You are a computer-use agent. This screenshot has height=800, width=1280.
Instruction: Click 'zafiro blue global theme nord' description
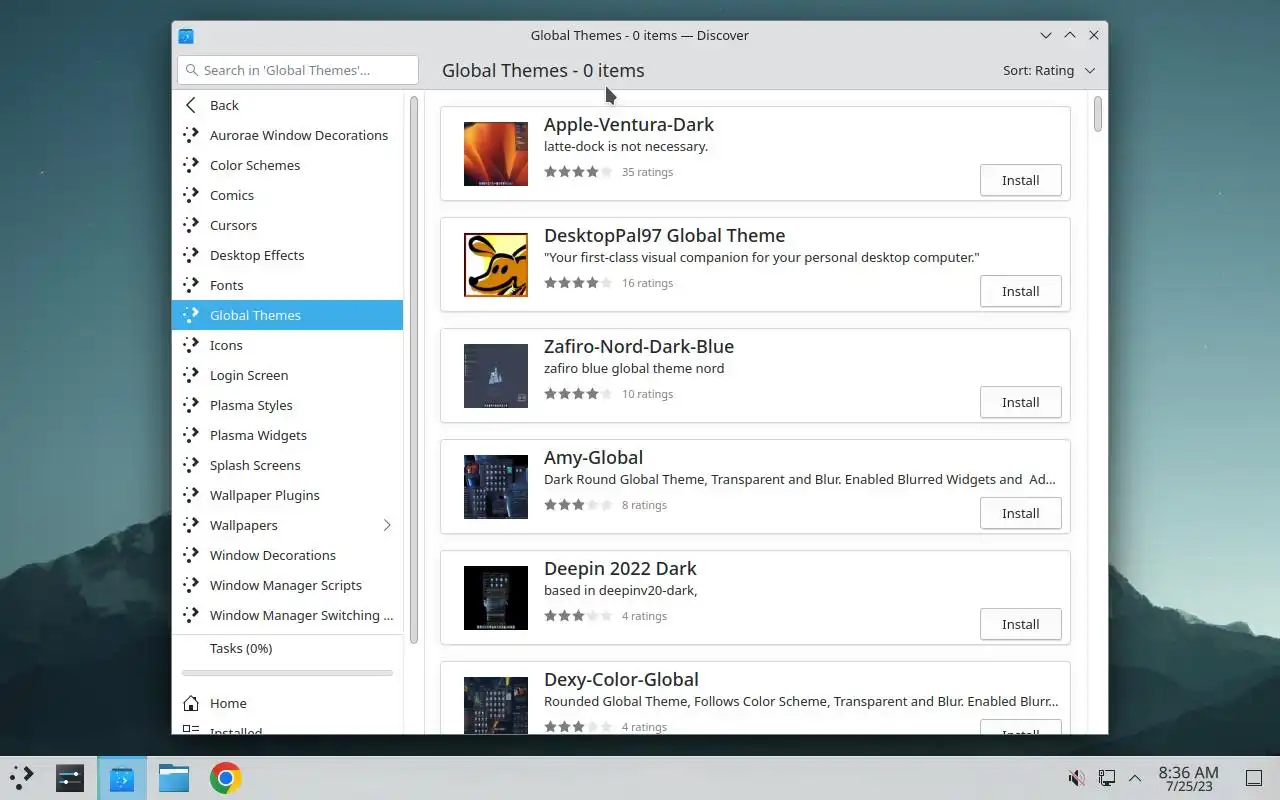click(634, 368)
